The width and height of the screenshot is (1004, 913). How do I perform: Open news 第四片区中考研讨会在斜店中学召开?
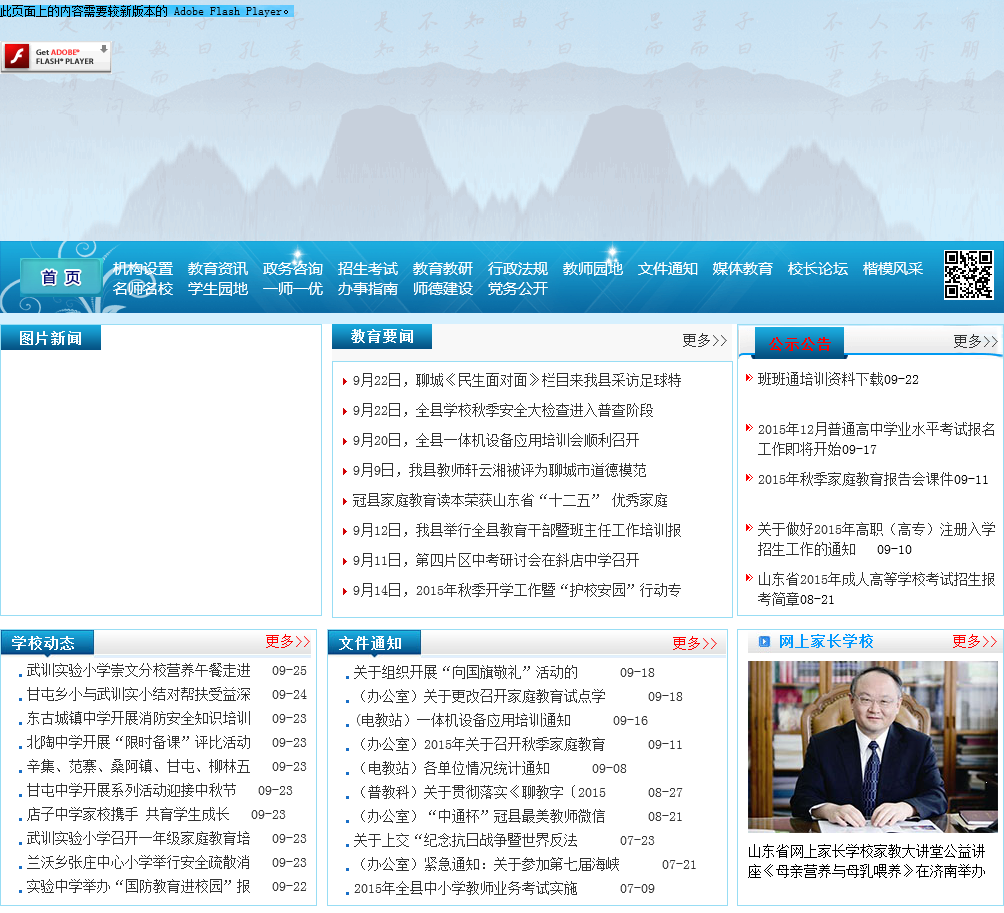496,560
